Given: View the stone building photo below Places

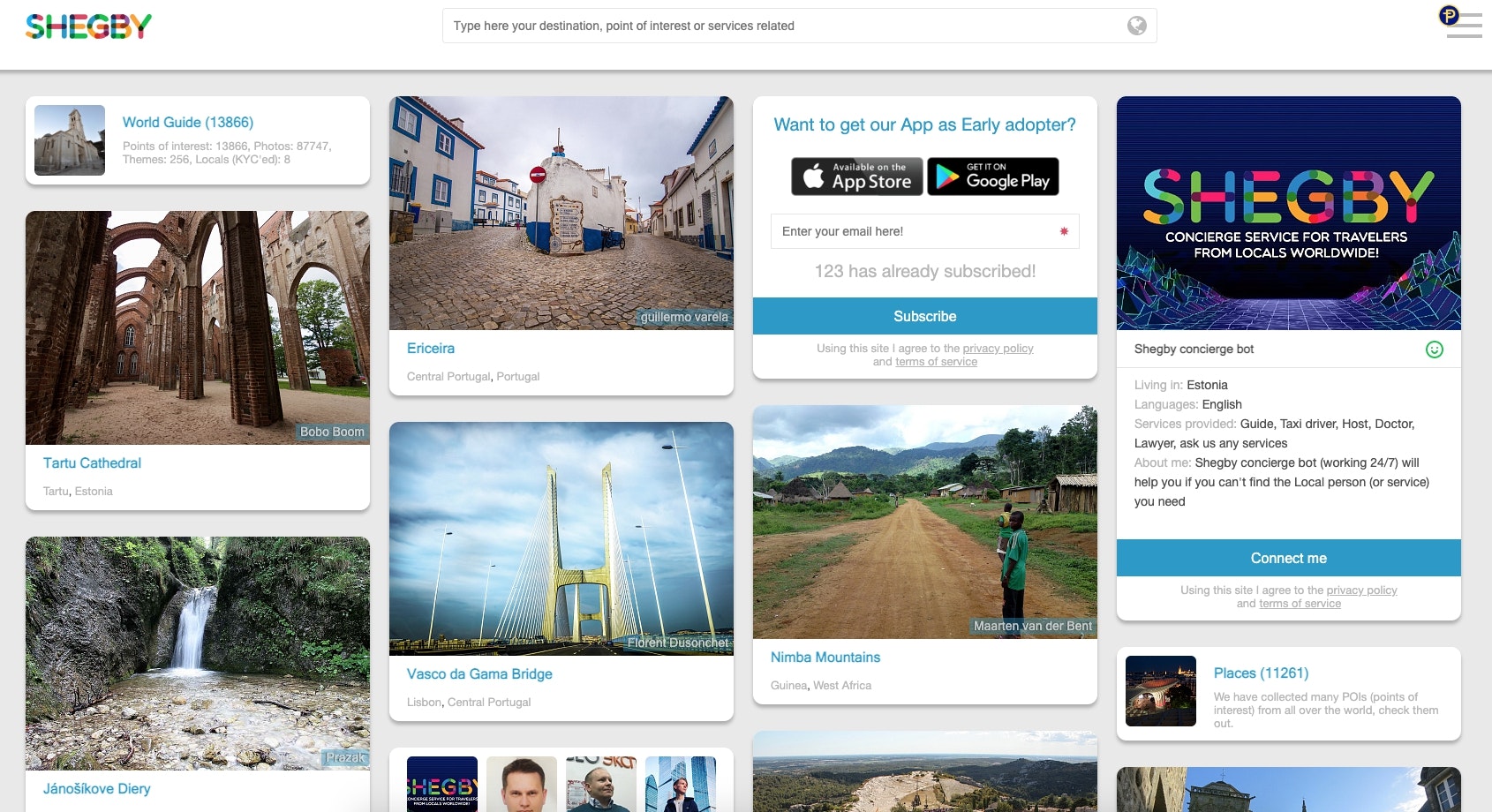Looking at the screenshot, I should [x=1289, y=789].
